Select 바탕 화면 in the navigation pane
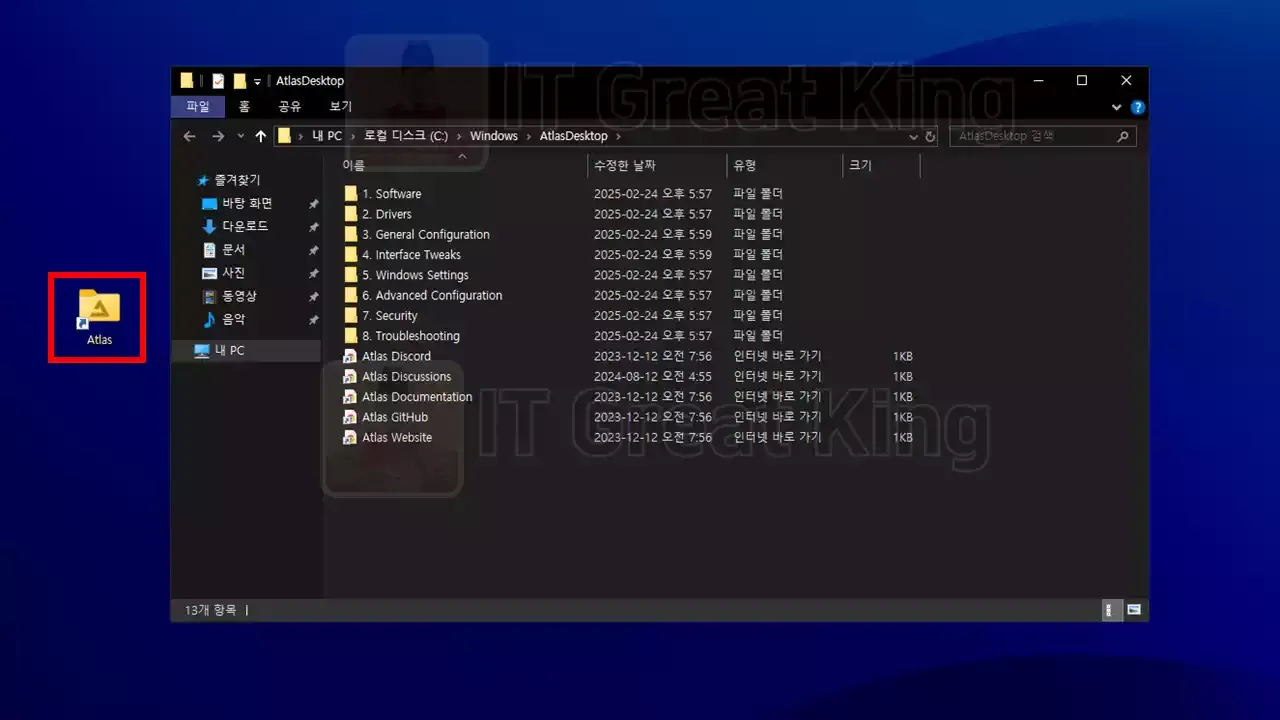The height and width of the screenshot is (720, 1280). click(247, 203)
